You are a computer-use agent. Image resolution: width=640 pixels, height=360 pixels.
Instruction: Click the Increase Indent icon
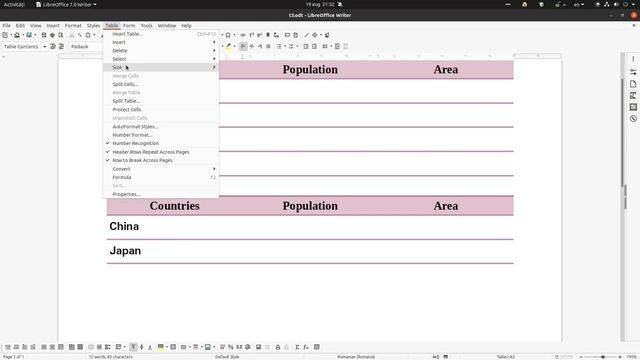click(306, 47)
